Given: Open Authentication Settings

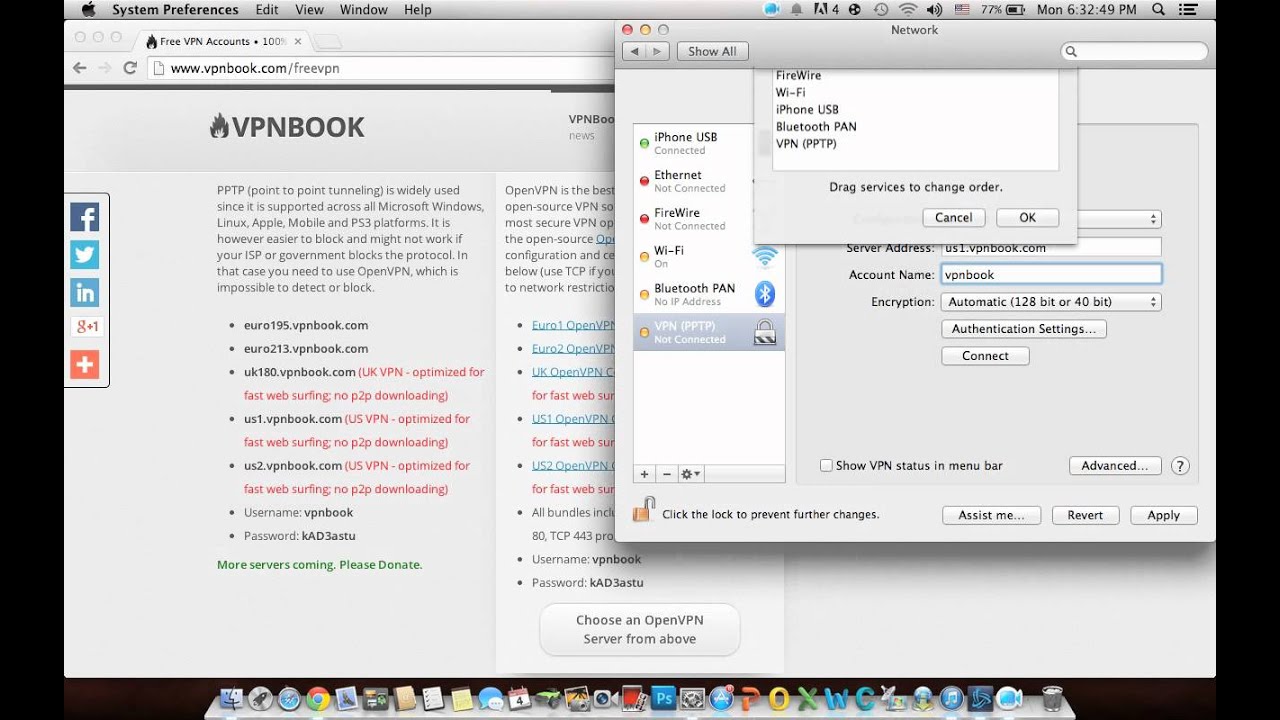Looking at the screenshot, I should (1024, 329).
